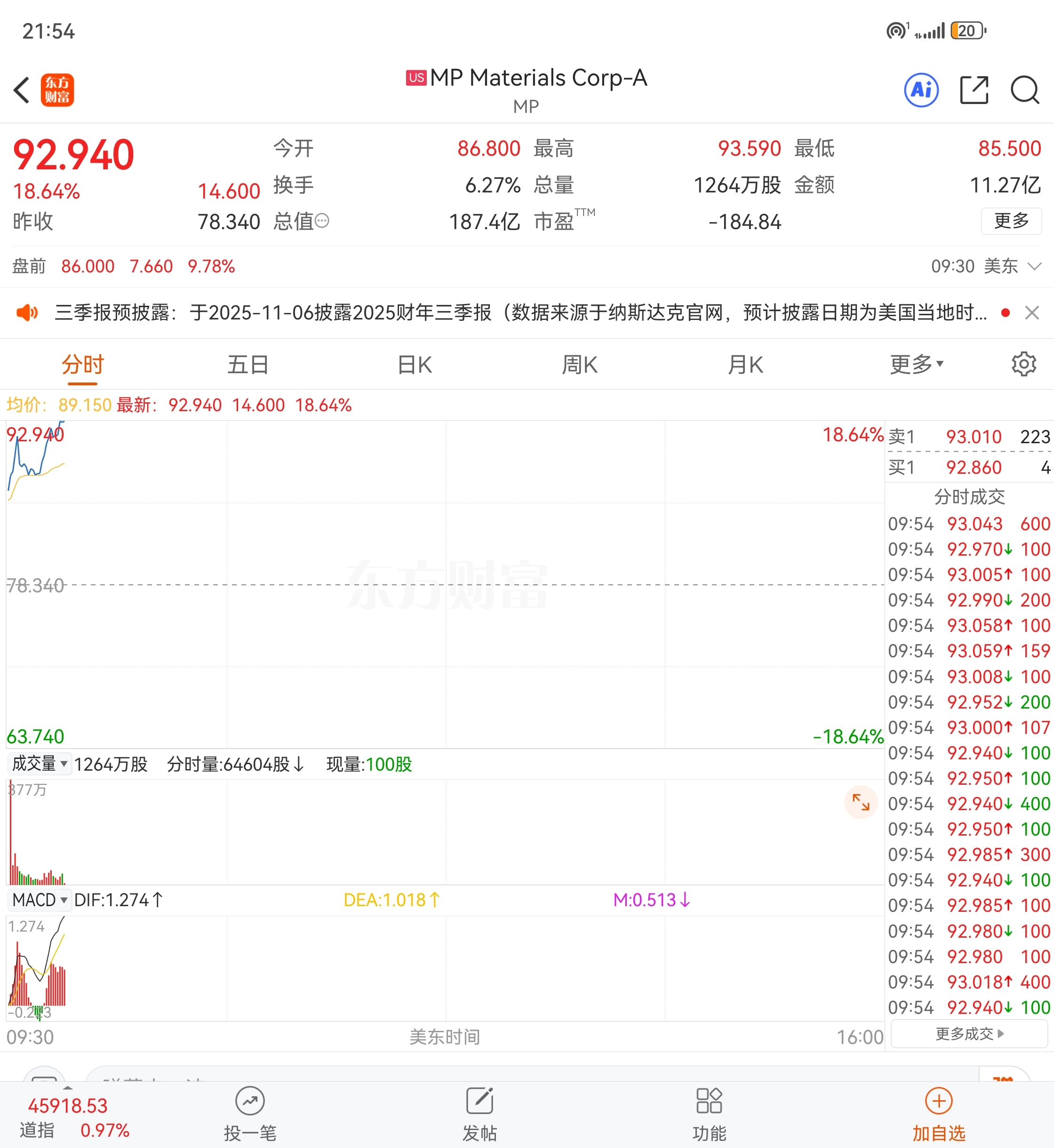
Task: Tap the share export icon
Action: [974, 89]
